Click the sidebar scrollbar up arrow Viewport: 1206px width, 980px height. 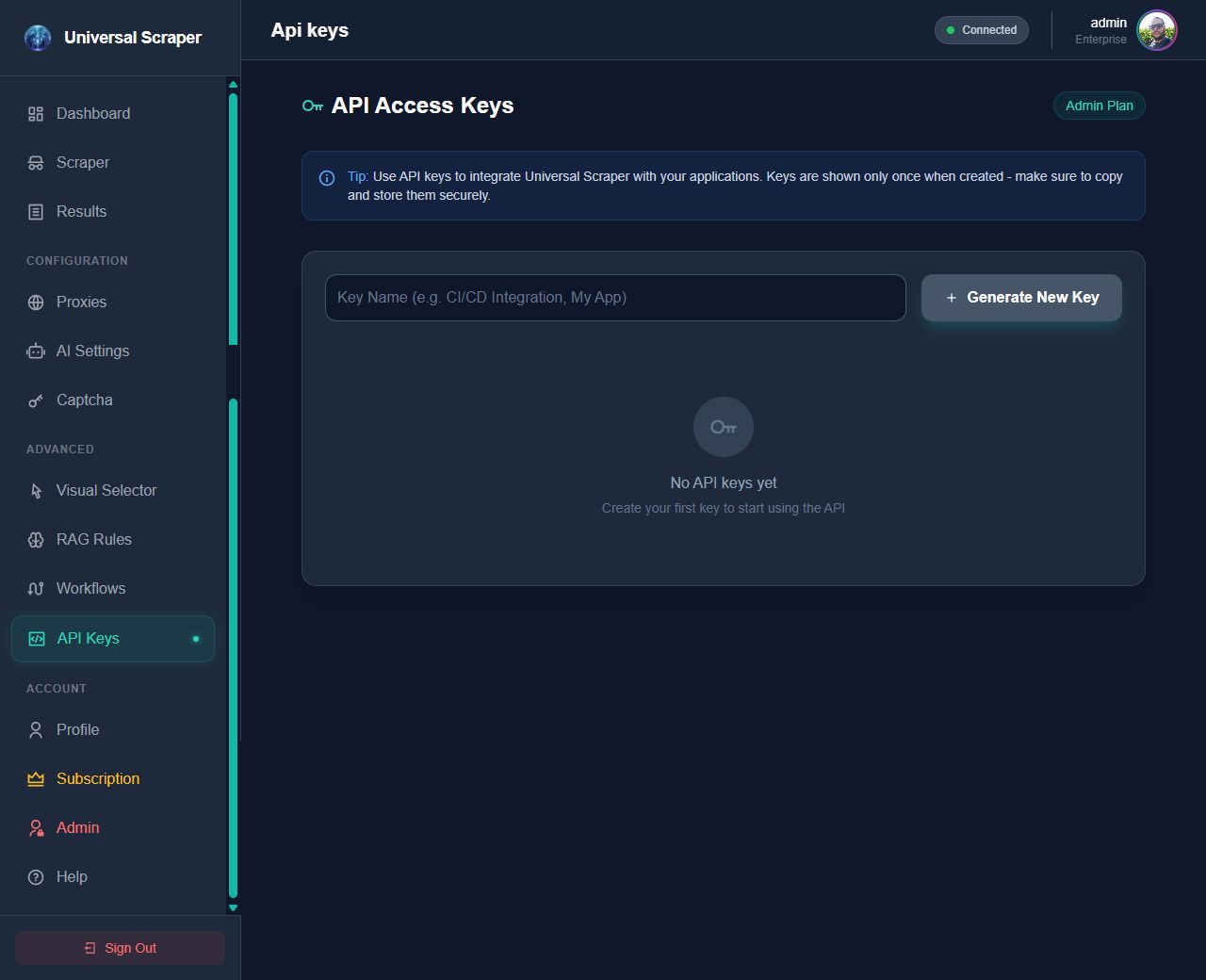pyautogui.click(x=233, y=85)
